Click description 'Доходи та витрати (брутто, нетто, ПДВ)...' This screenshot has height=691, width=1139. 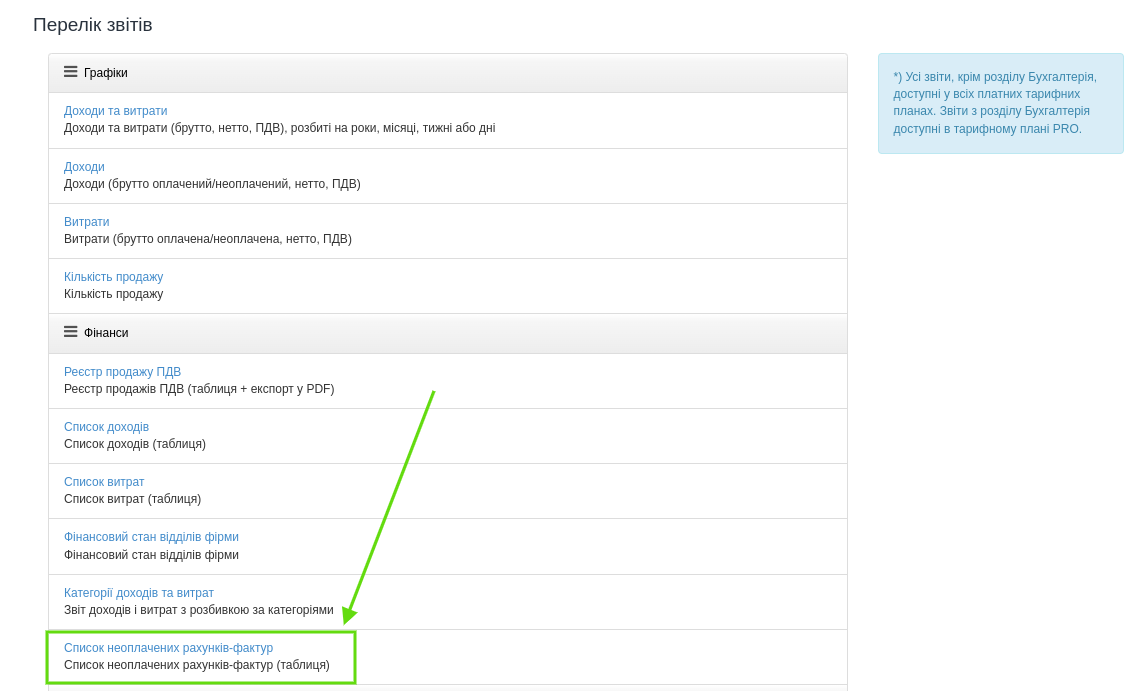tap(280, 128)
